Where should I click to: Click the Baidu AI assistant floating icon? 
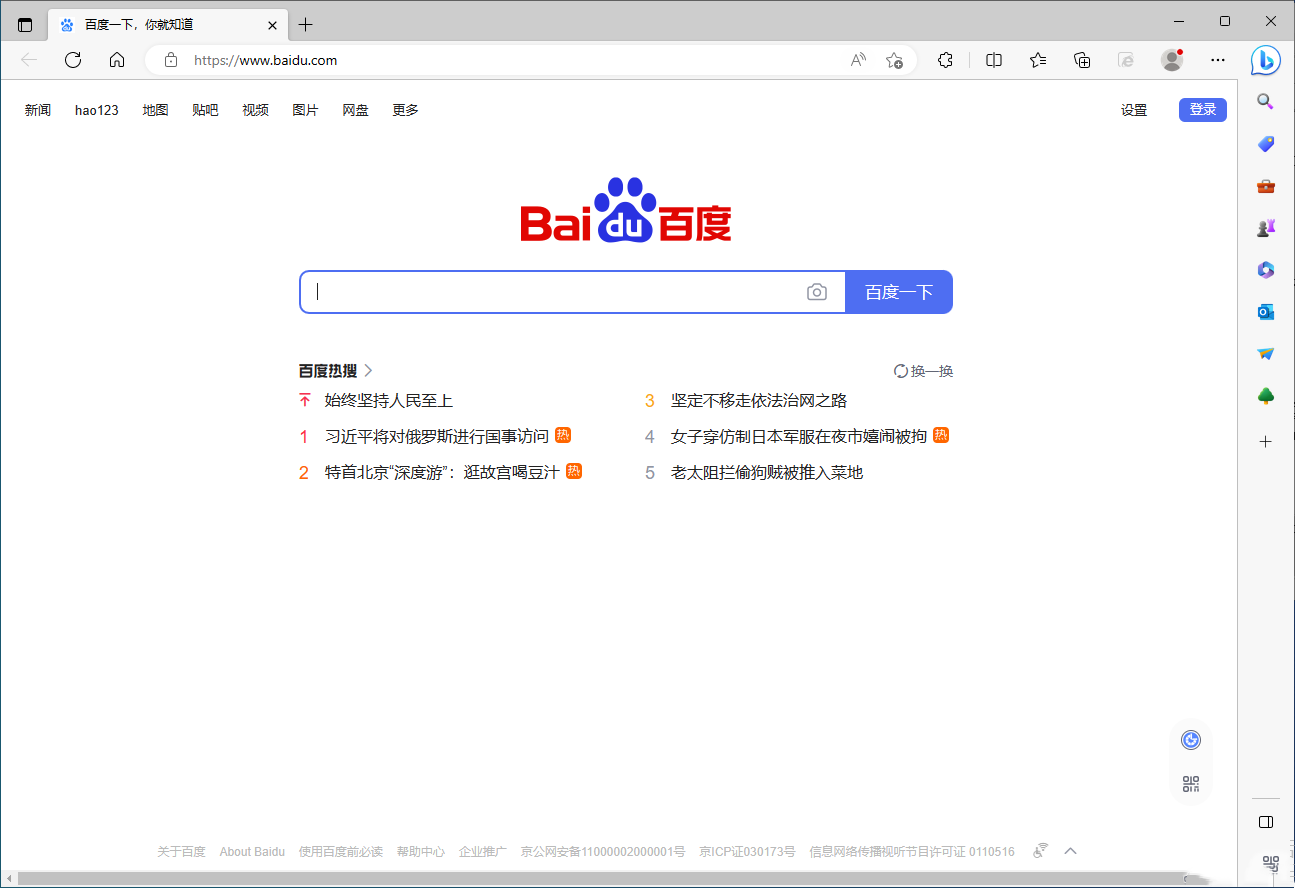pyautogui.click(x=1191, y=740)
